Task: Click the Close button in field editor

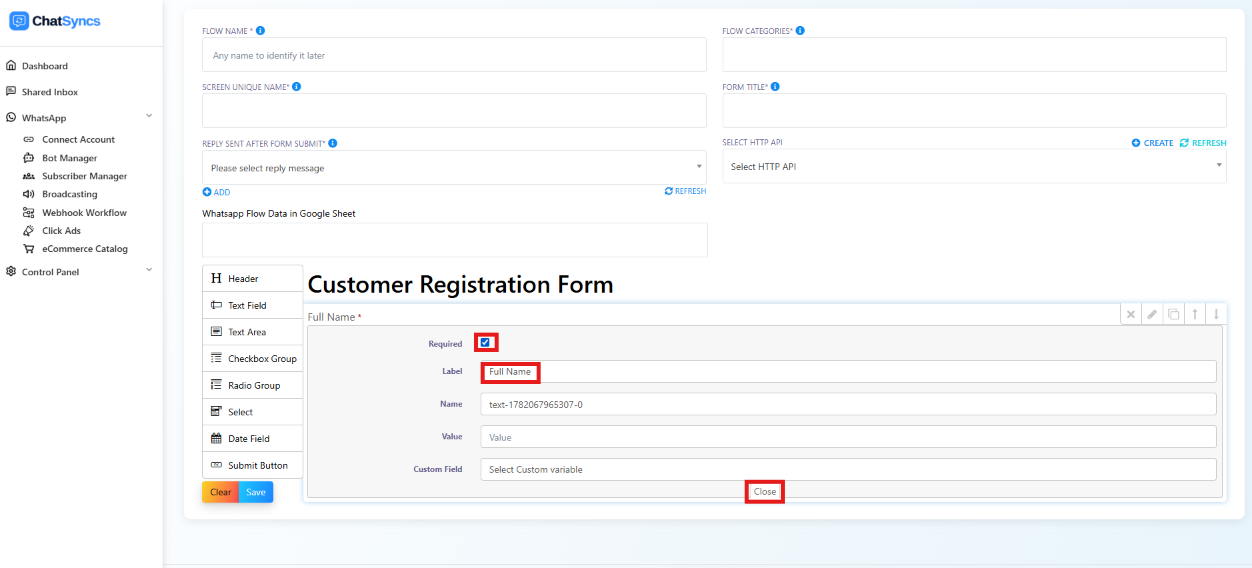Action: pyautogui.click(x=765, y=492)
